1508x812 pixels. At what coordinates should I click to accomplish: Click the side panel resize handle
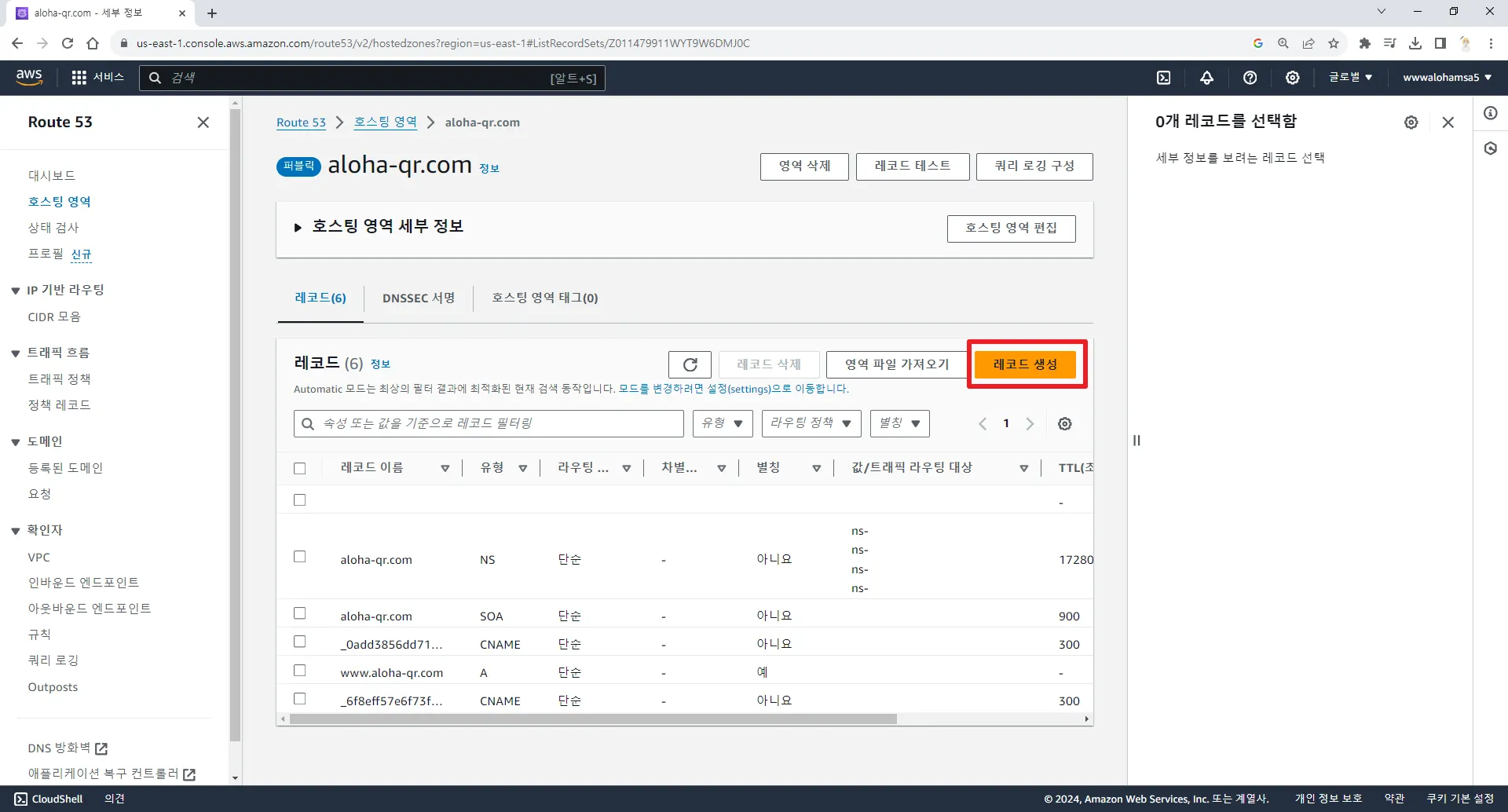(x=1136, y=441)
